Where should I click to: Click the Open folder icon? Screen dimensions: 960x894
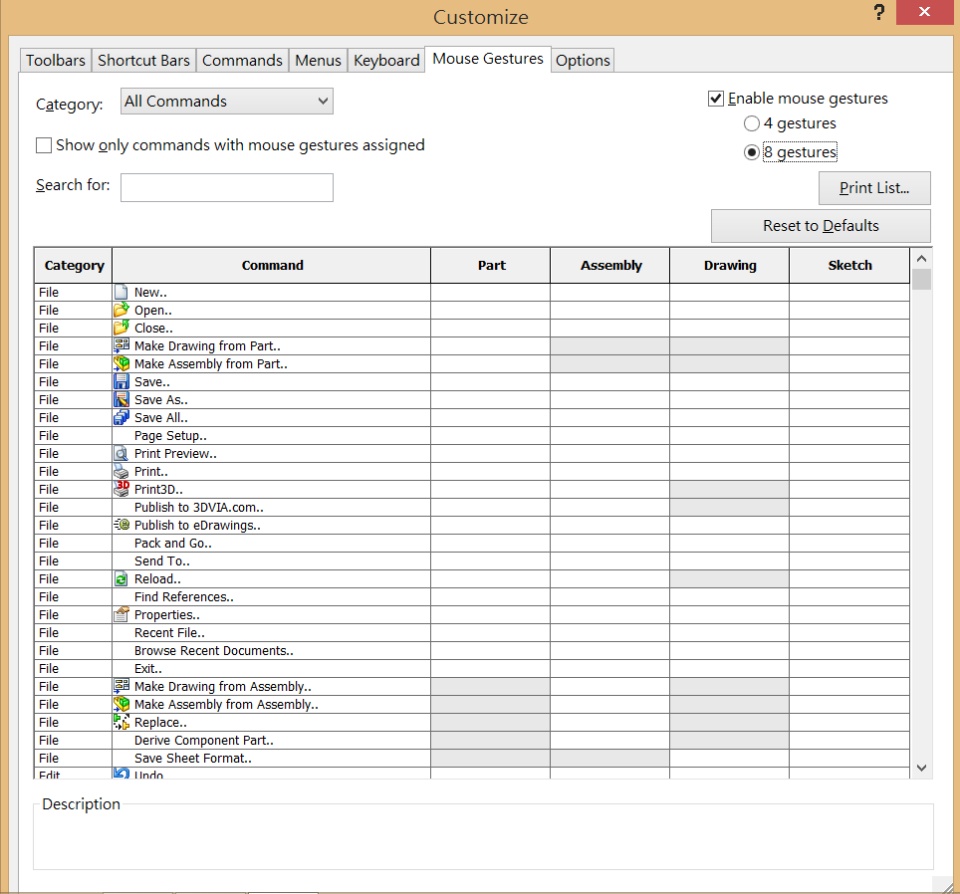point(121,310)
